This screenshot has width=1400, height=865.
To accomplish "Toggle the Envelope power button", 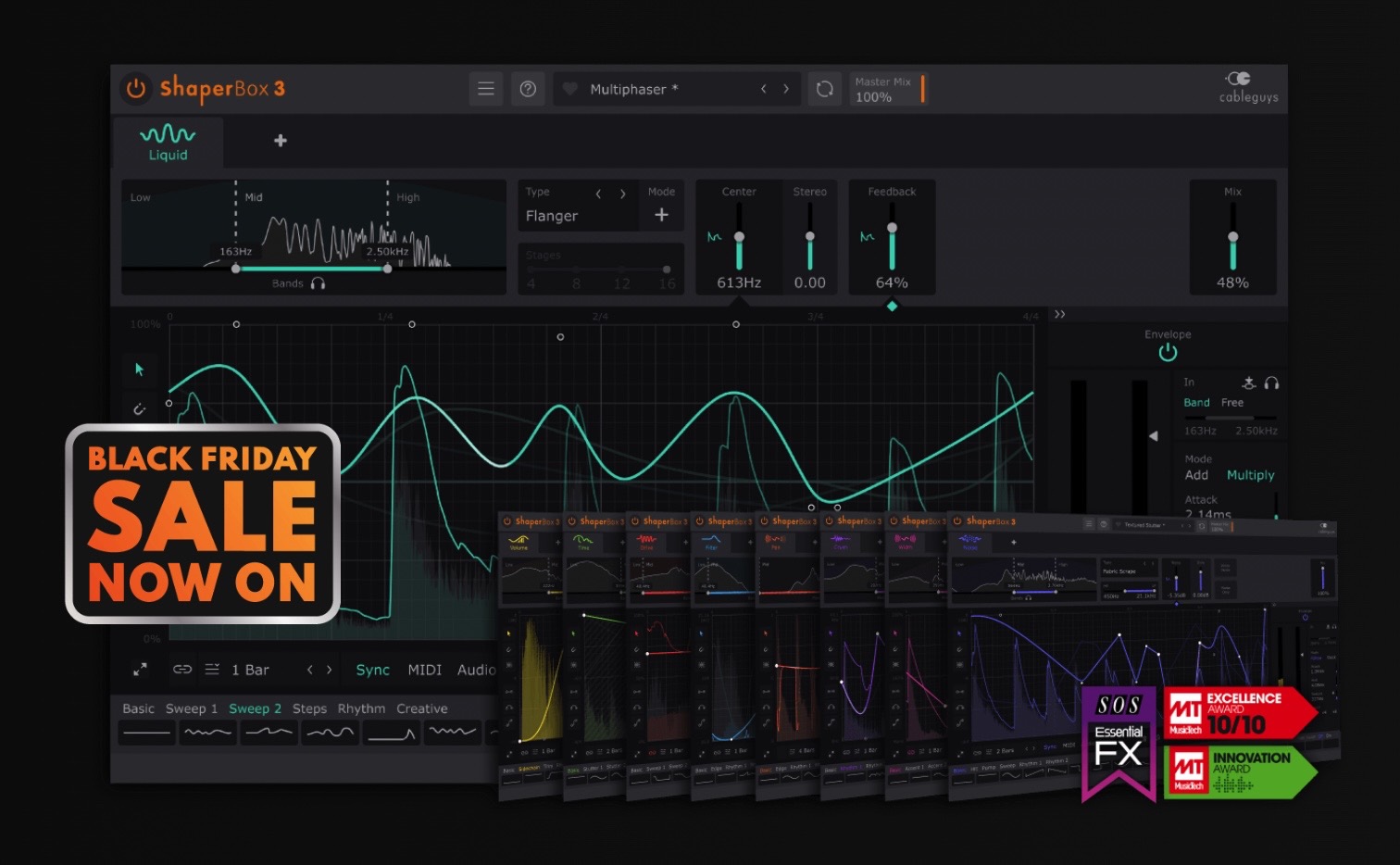I will pos(1168,352).
